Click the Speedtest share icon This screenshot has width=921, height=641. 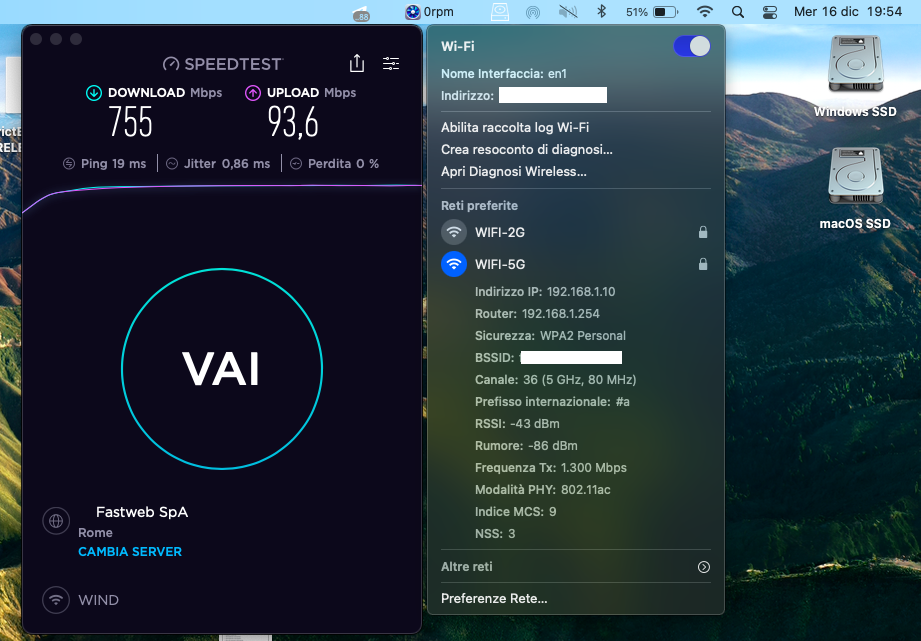(357, 63)
